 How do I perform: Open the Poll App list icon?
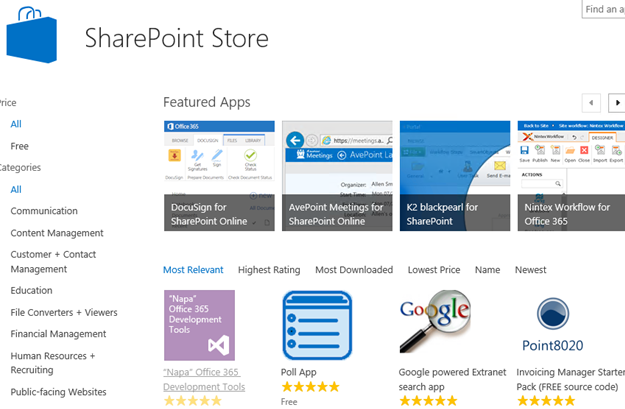click(x=317, y=325)
